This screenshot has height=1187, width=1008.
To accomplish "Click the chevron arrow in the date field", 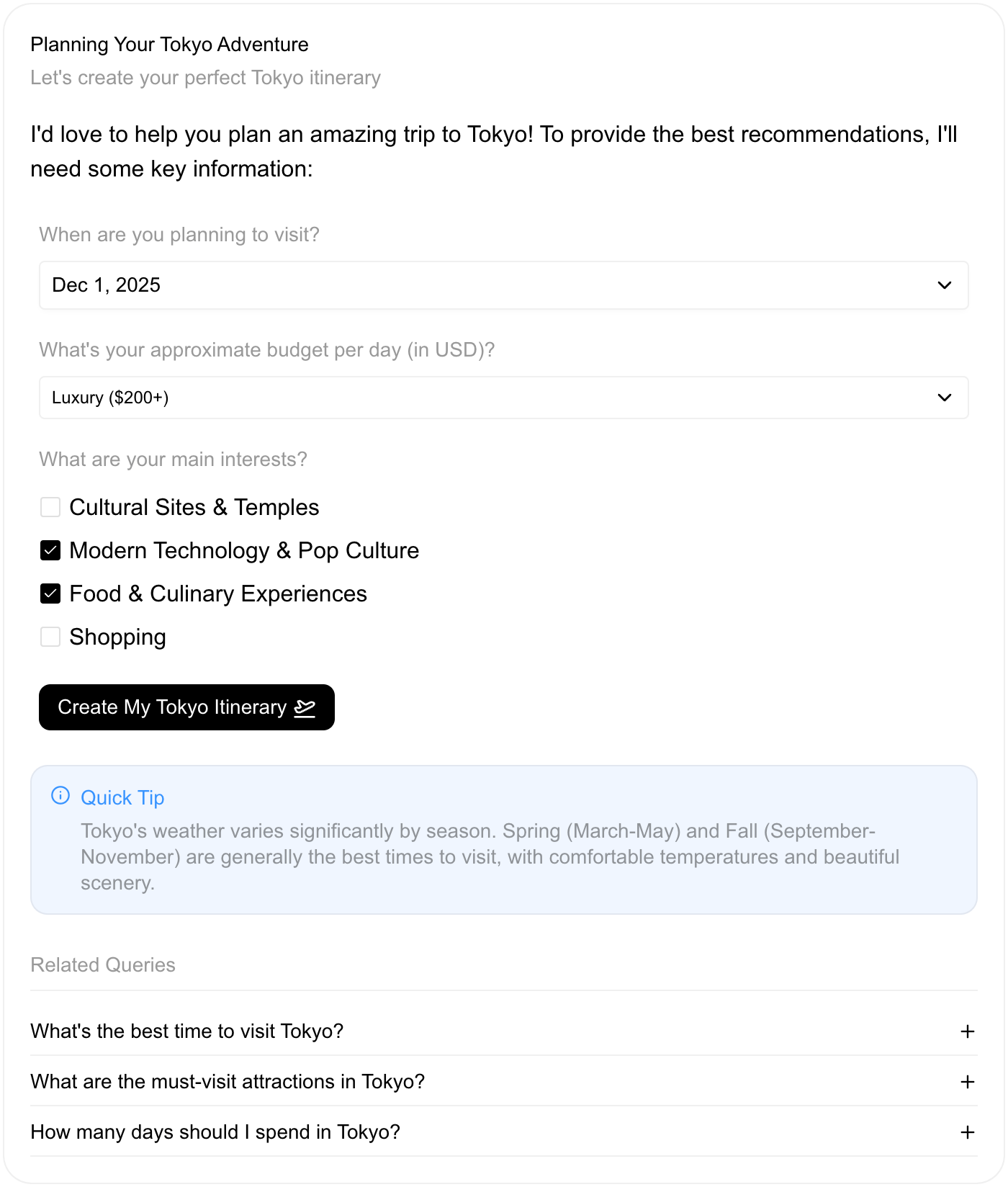I will (945, 285).
